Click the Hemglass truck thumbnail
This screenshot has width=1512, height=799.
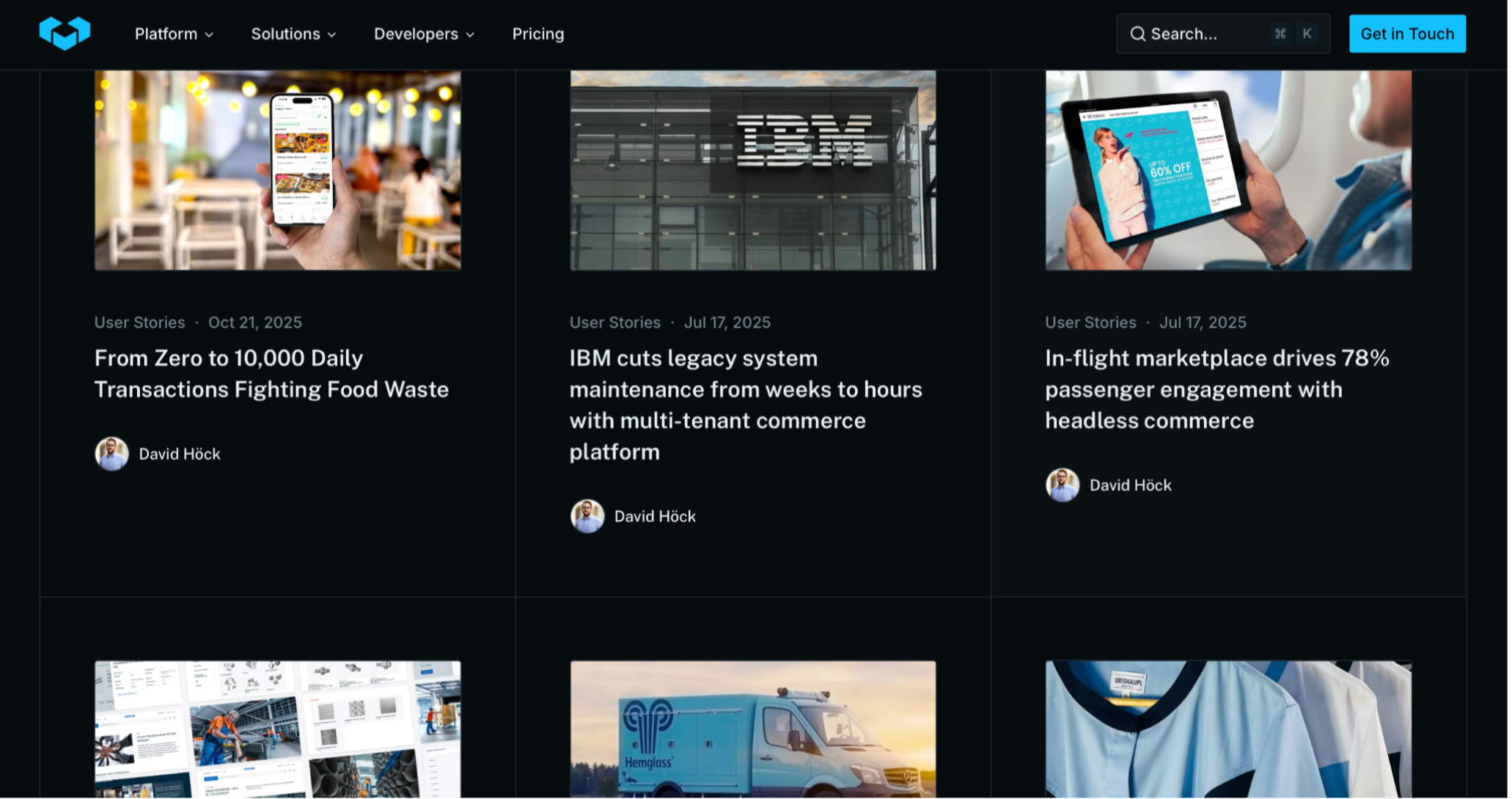(754, 729)
